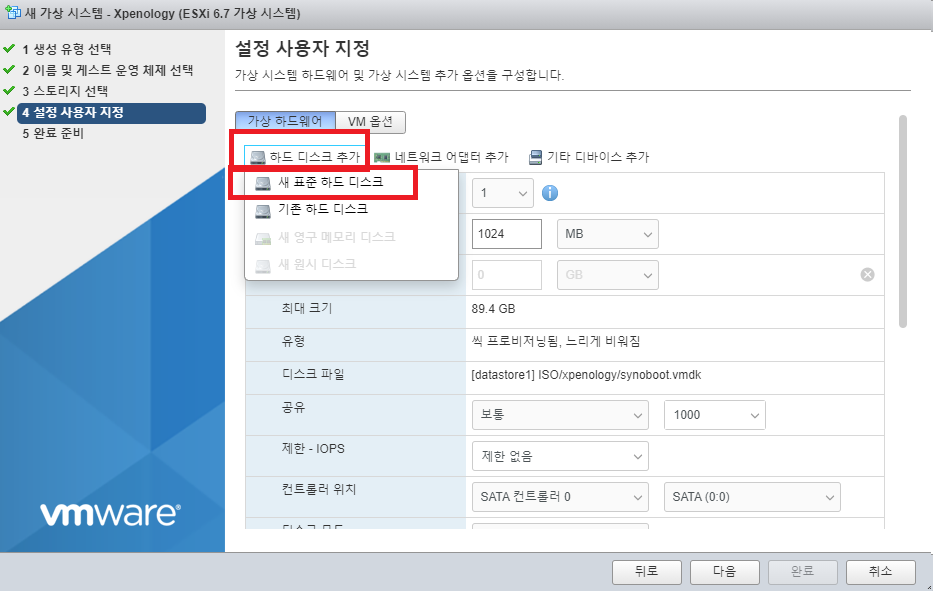Open the memory unit MB dropdown

pyautogui.click(x=608, y=234)
